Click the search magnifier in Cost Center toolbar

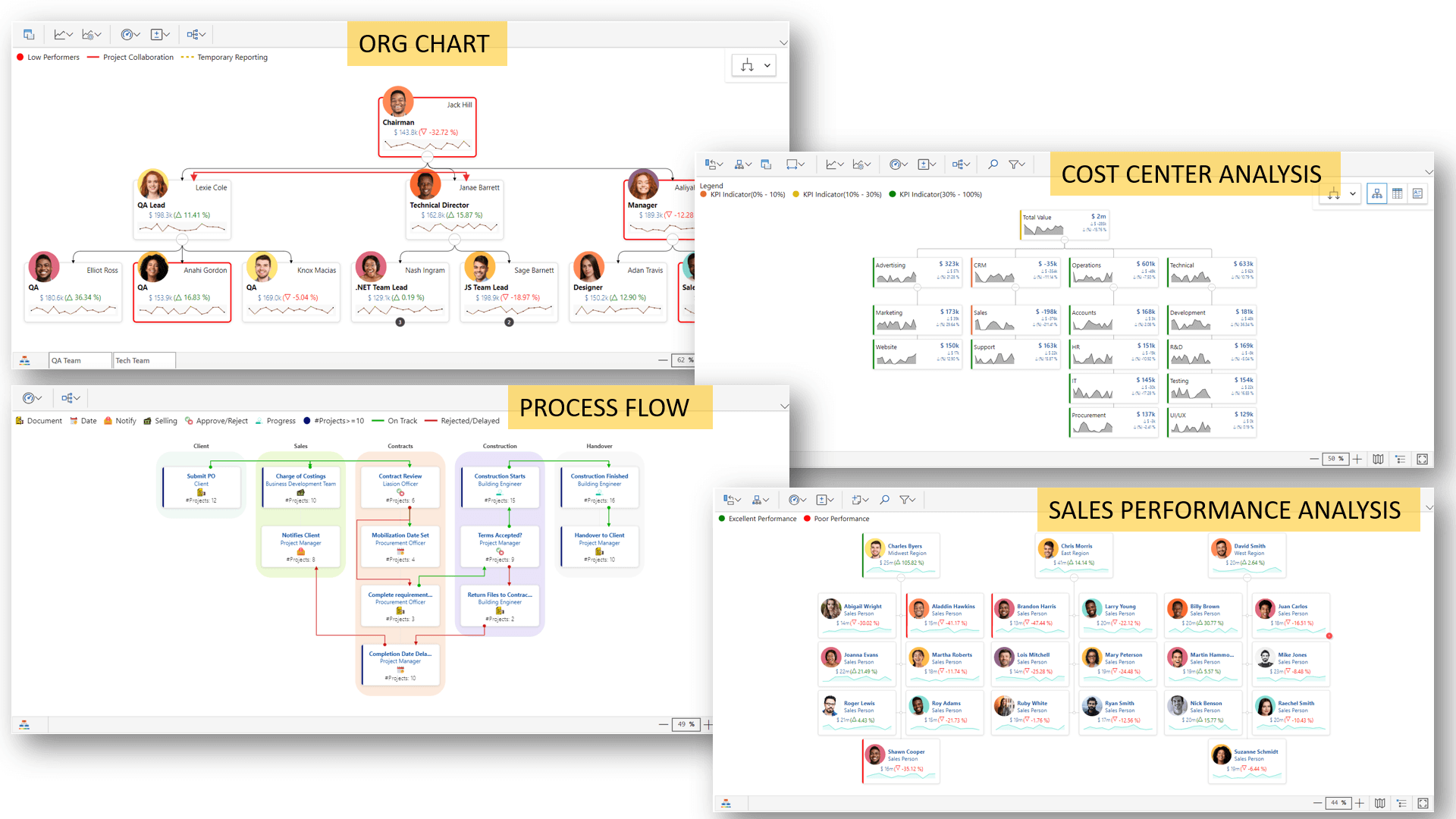click(x=993, y=164)
